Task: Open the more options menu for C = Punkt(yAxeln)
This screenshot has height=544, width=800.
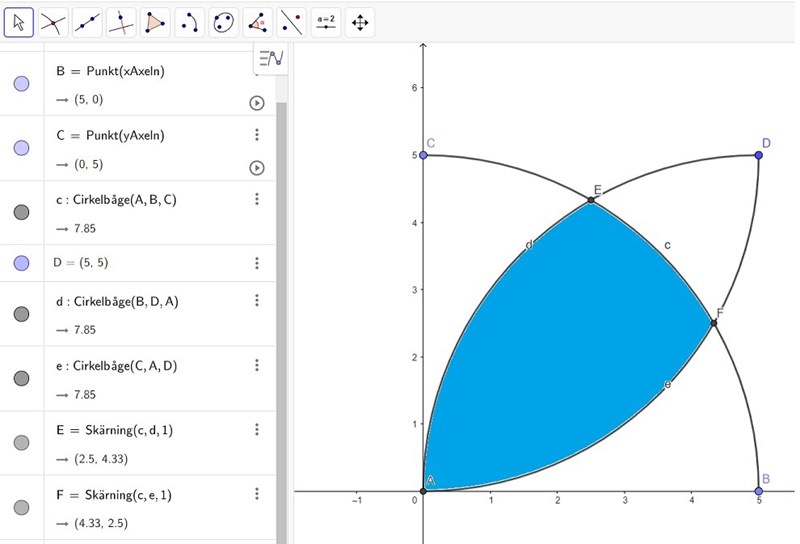Action: 257,135
